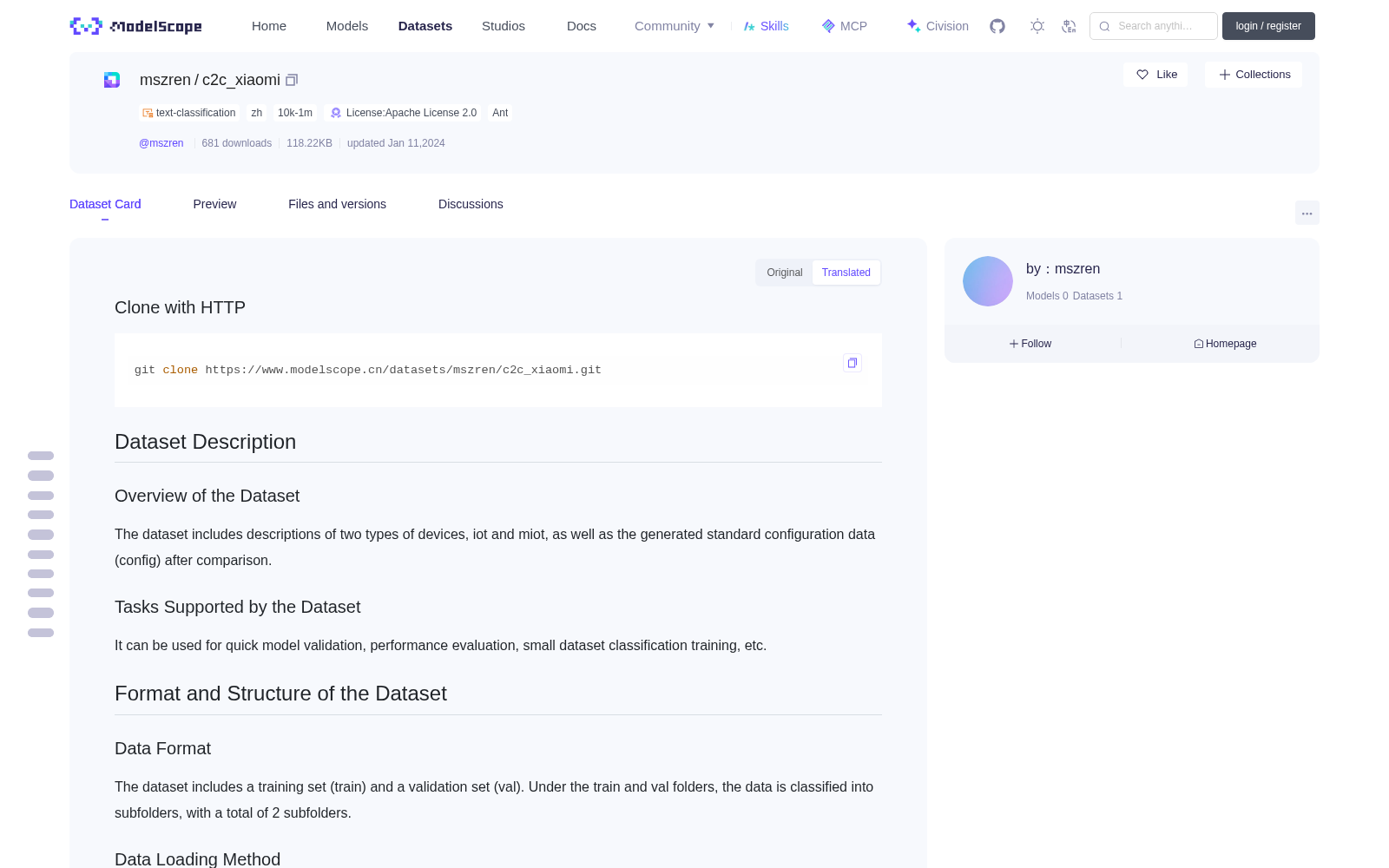Click the dataset cube avatar icon
The width and height of the screenshot is (1389, 868).
coord(112,80)
